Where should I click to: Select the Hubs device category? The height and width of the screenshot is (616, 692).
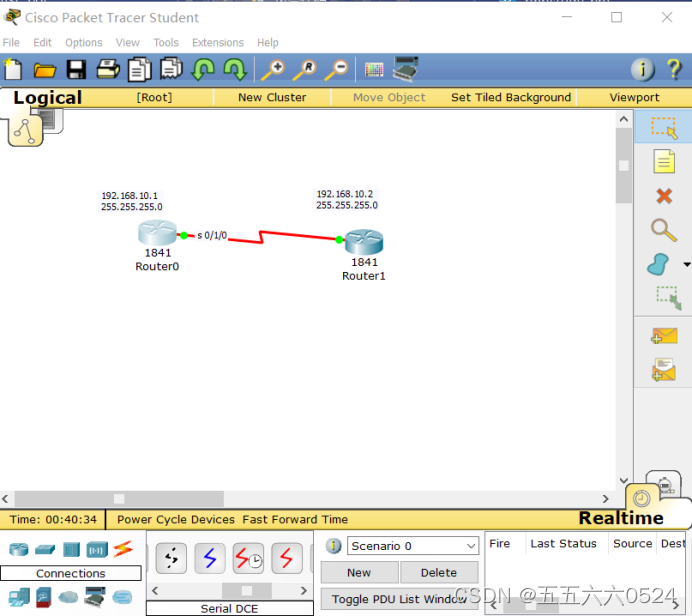point(71,549)
